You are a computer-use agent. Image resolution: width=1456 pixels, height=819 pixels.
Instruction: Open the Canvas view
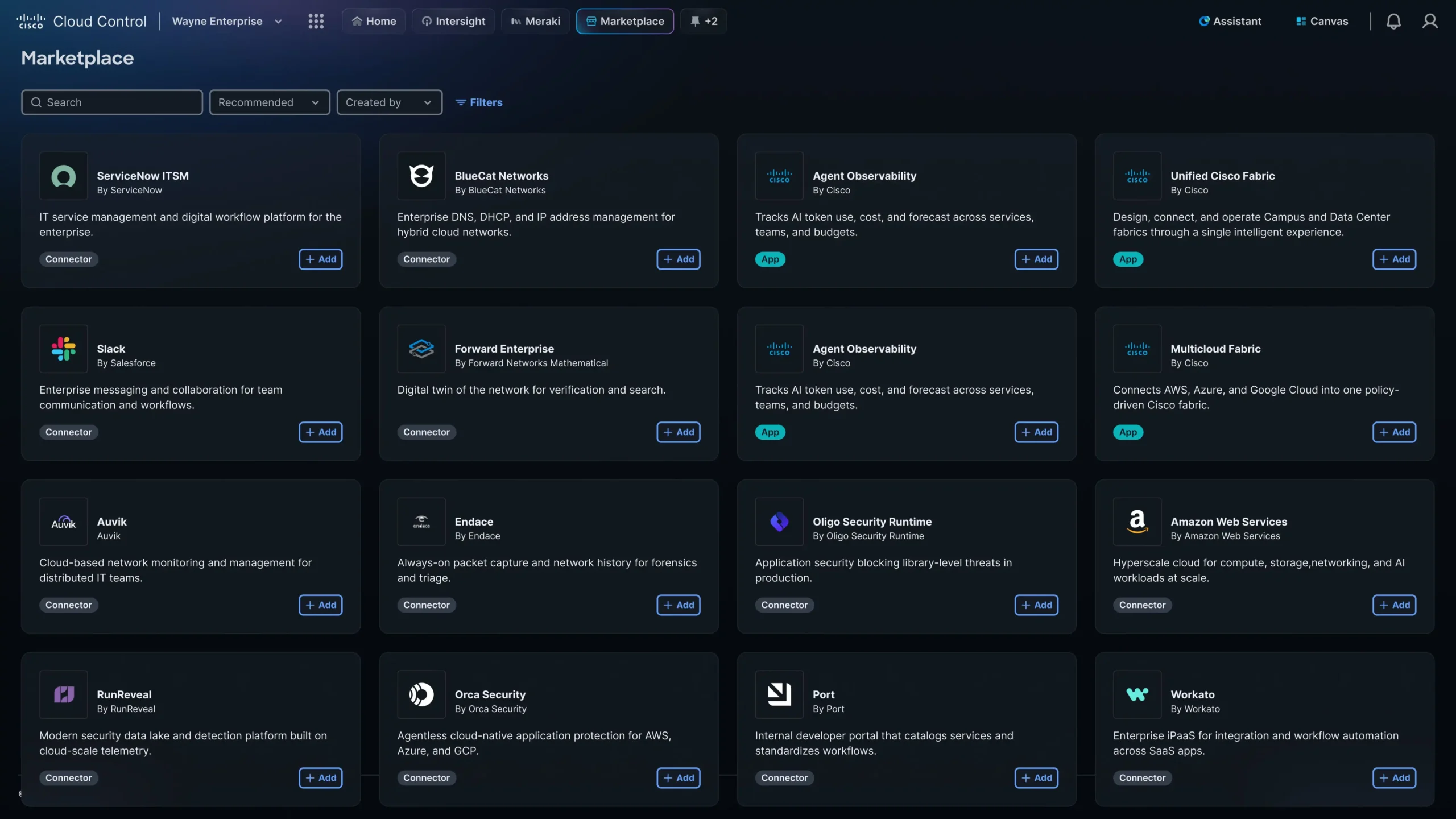tap(1322, 21)
